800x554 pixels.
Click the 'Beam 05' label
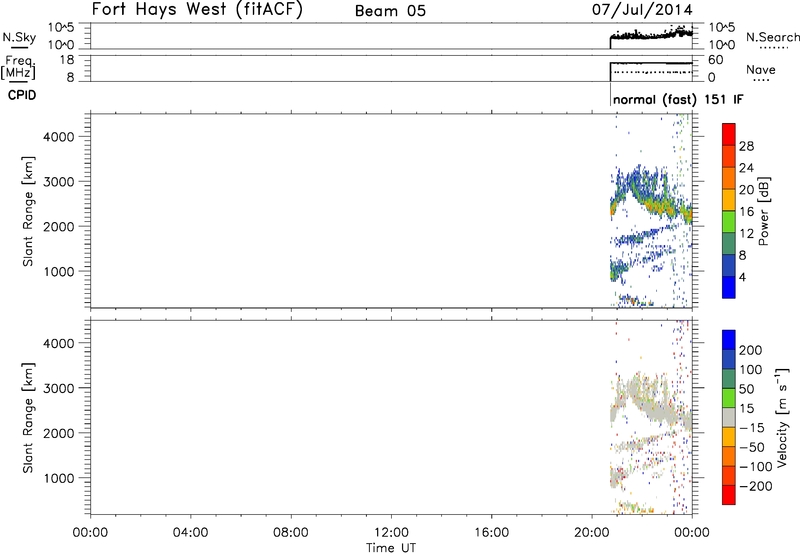coord(390,11)
